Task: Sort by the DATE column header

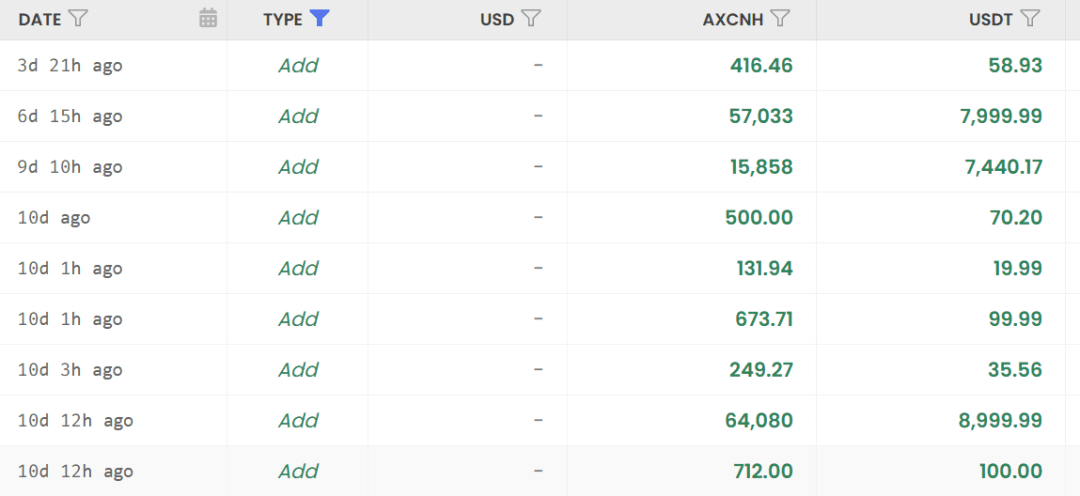Action: click(40, 19)
